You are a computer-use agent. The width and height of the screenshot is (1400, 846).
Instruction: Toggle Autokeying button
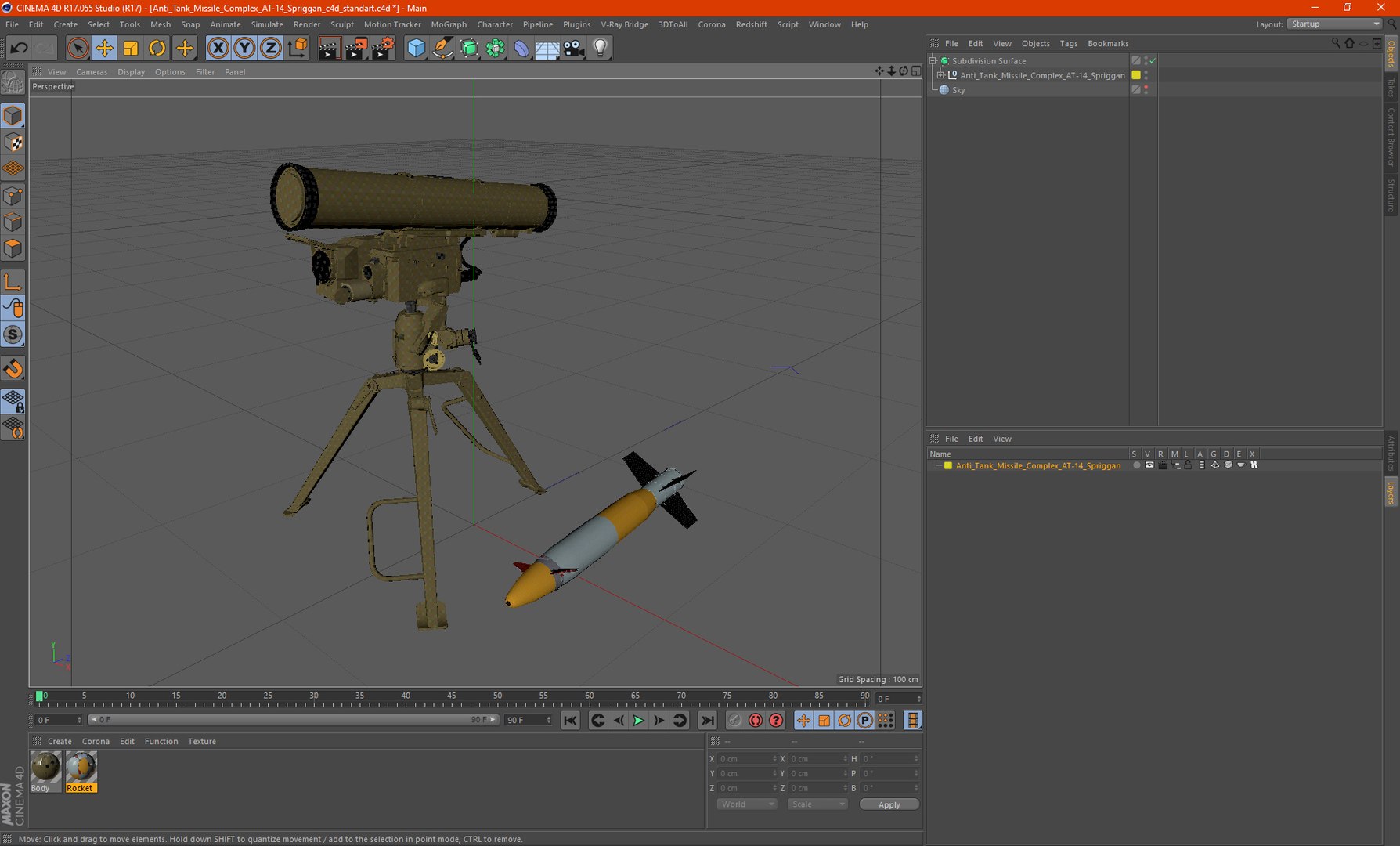(756, 721)
